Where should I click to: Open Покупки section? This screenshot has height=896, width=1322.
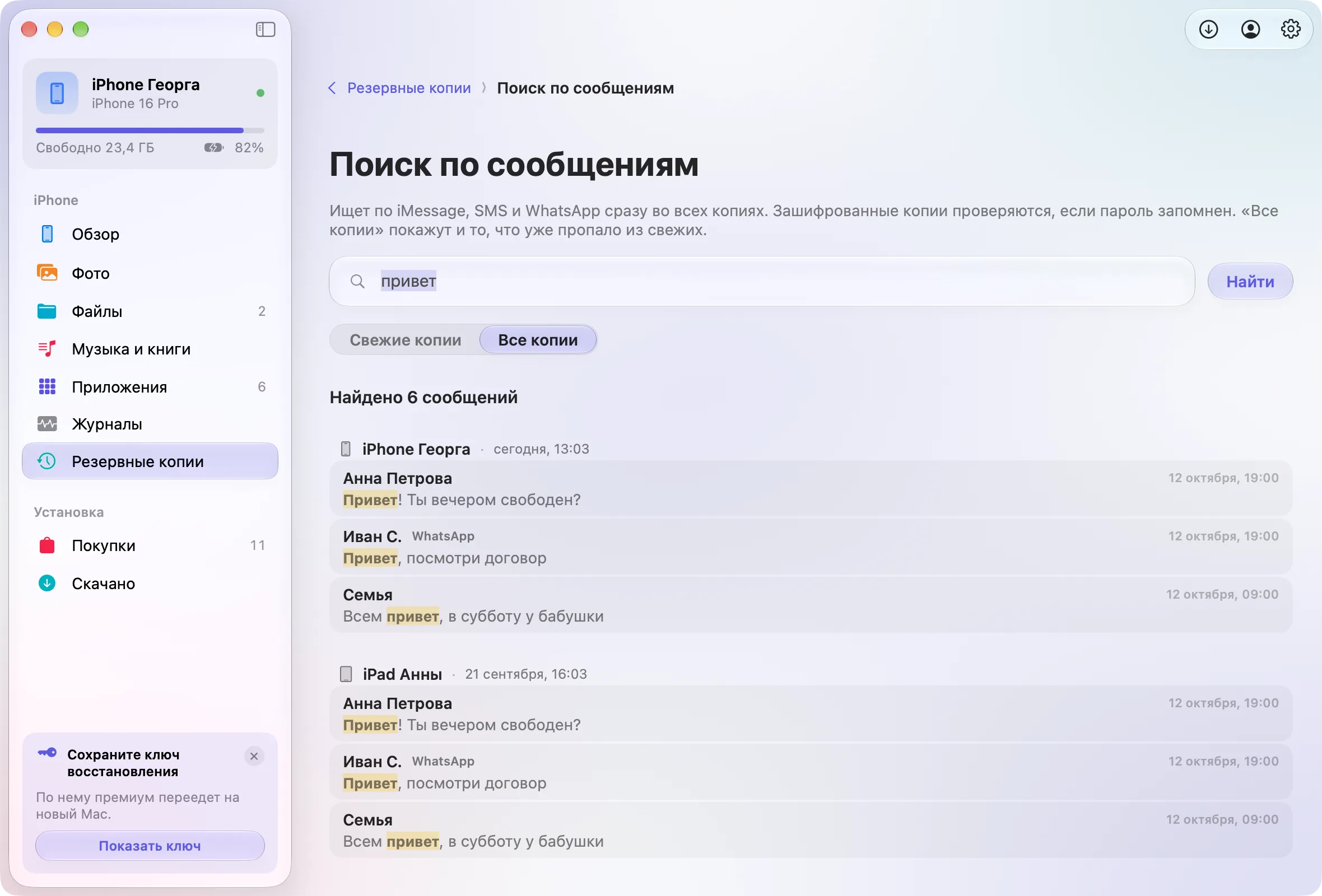[x=150, y=545]
